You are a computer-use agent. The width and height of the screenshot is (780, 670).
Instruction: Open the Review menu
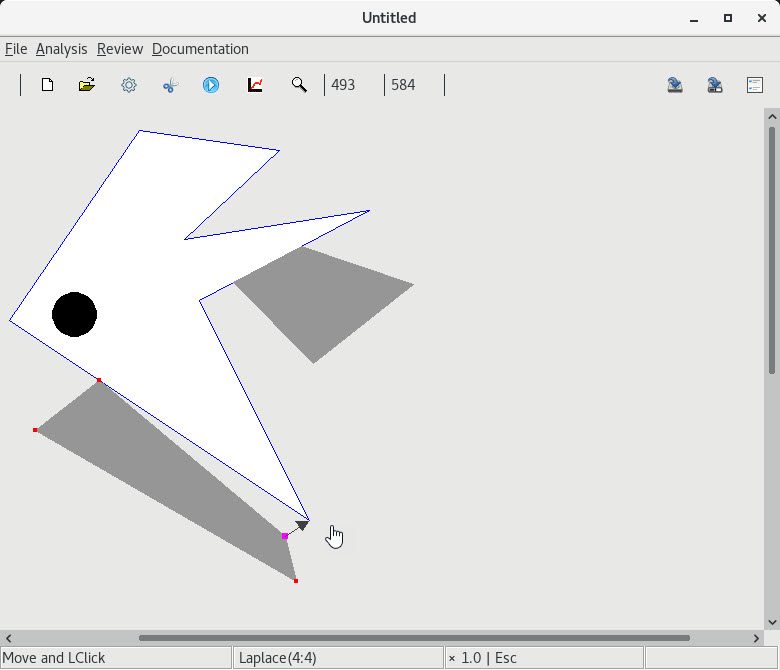tap(120, 49)
